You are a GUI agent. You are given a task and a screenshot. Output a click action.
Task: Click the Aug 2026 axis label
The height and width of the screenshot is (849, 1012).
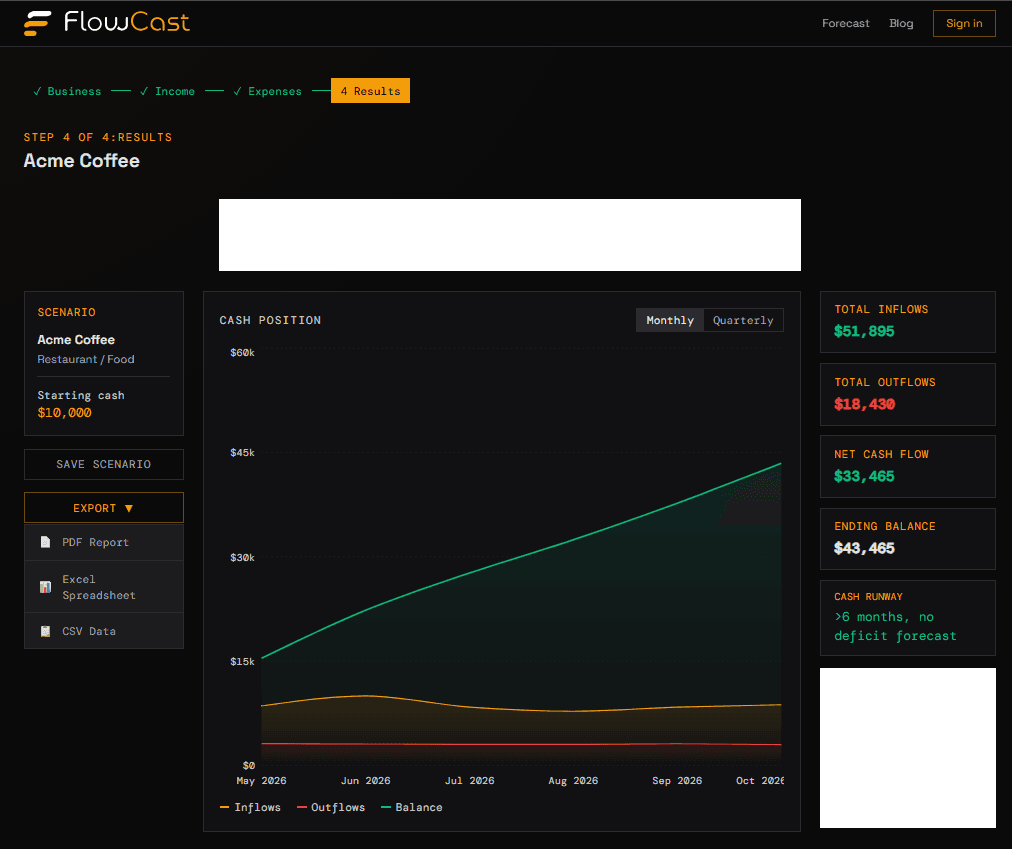coord(573,781)
